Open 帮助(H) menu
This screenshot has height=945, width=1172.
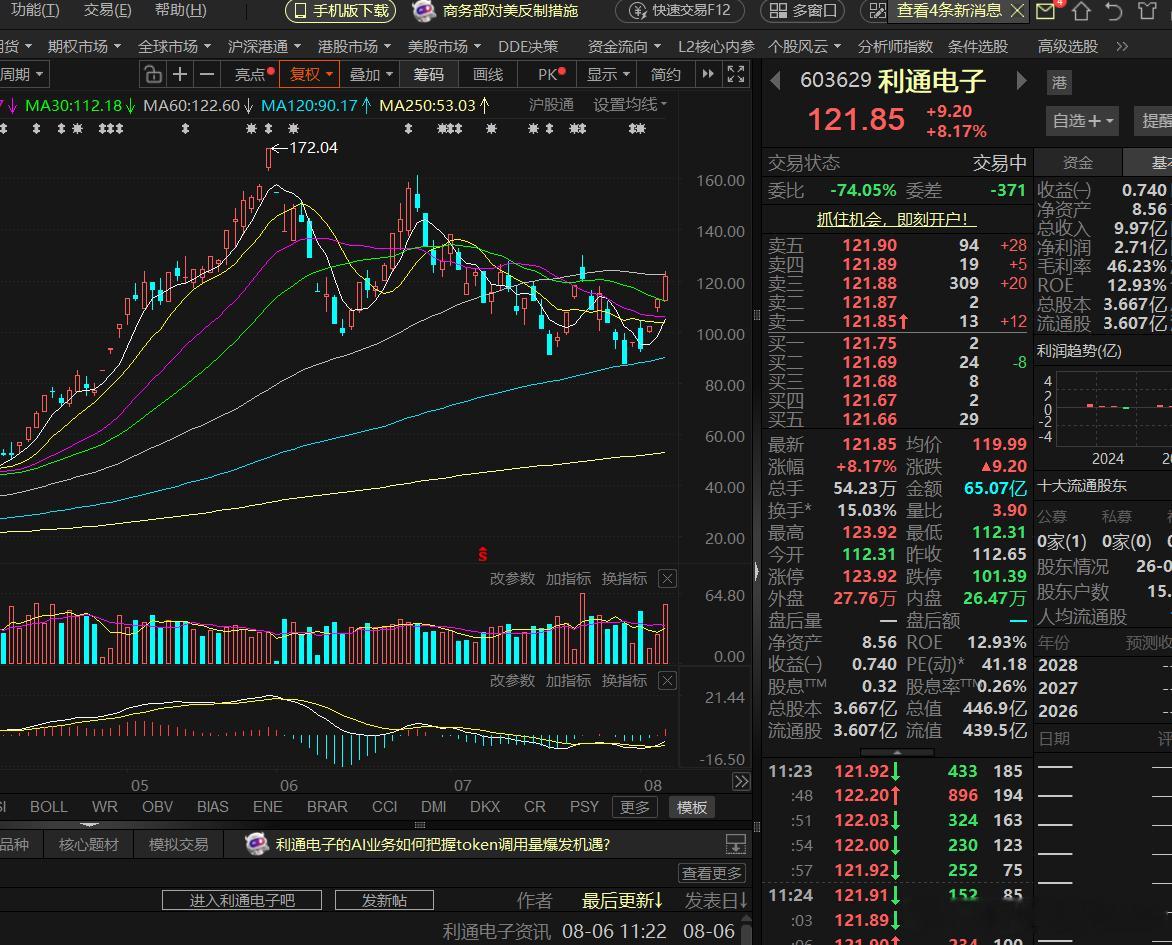tap(180, 10)
